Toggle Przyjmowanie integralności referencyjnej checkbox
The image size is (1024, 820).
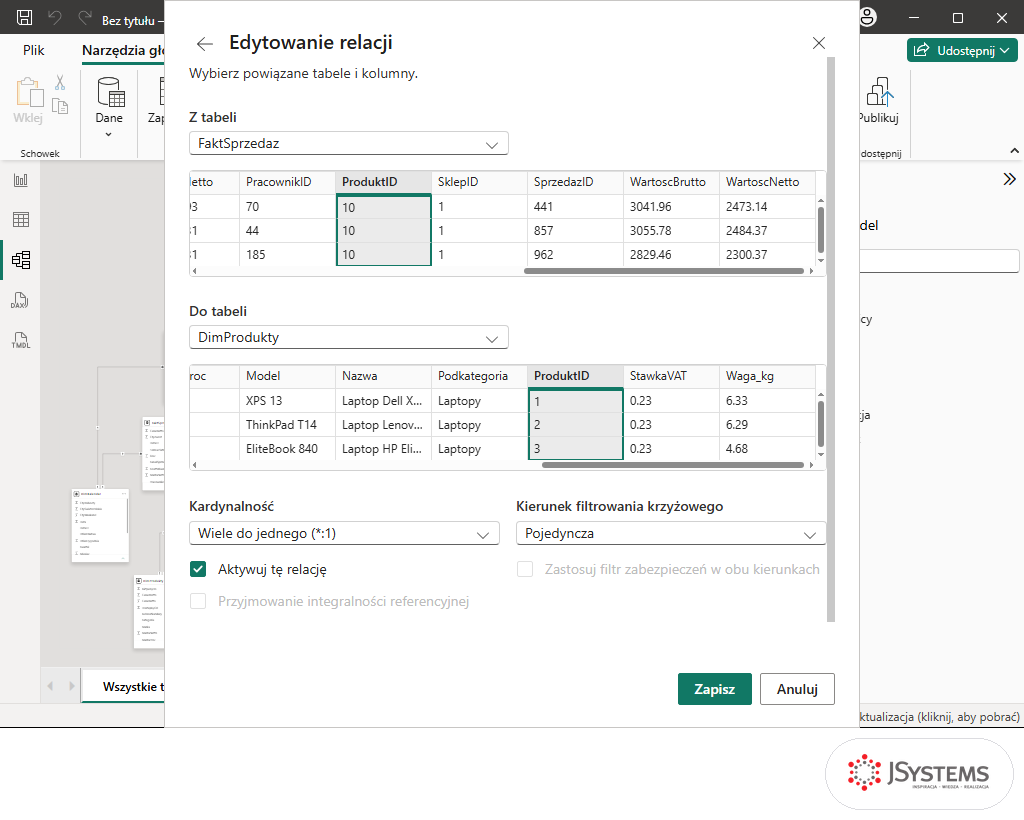pos(198,601)
